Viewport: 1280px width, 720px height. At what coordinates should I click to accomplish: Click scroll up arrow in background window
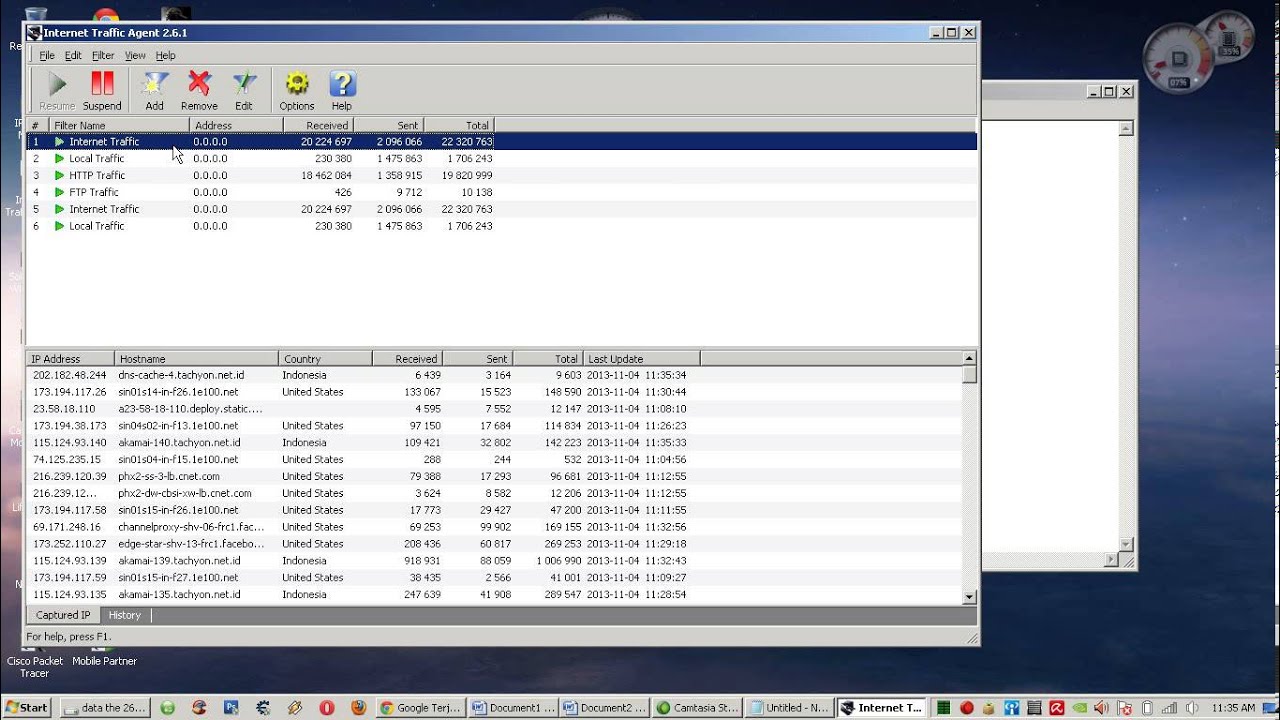click(x=1127, y=128)
